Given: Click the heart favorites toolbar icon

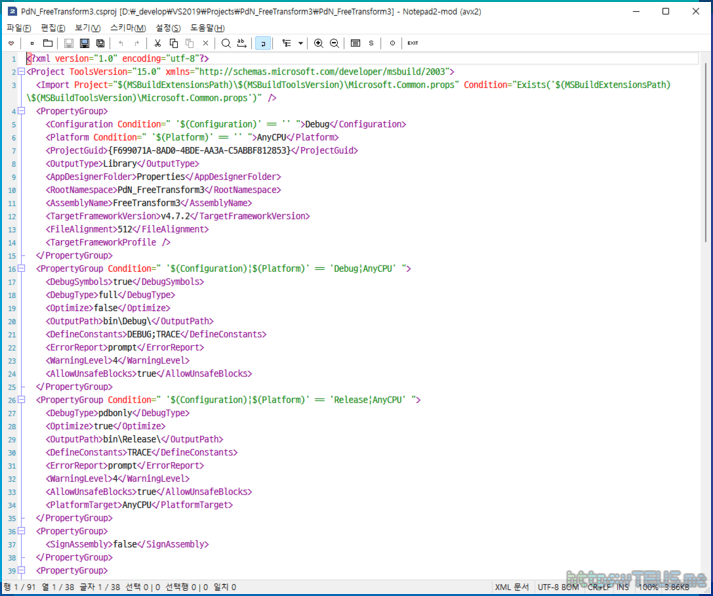Looking at the screenshot, I should click(x=11, y=43).
